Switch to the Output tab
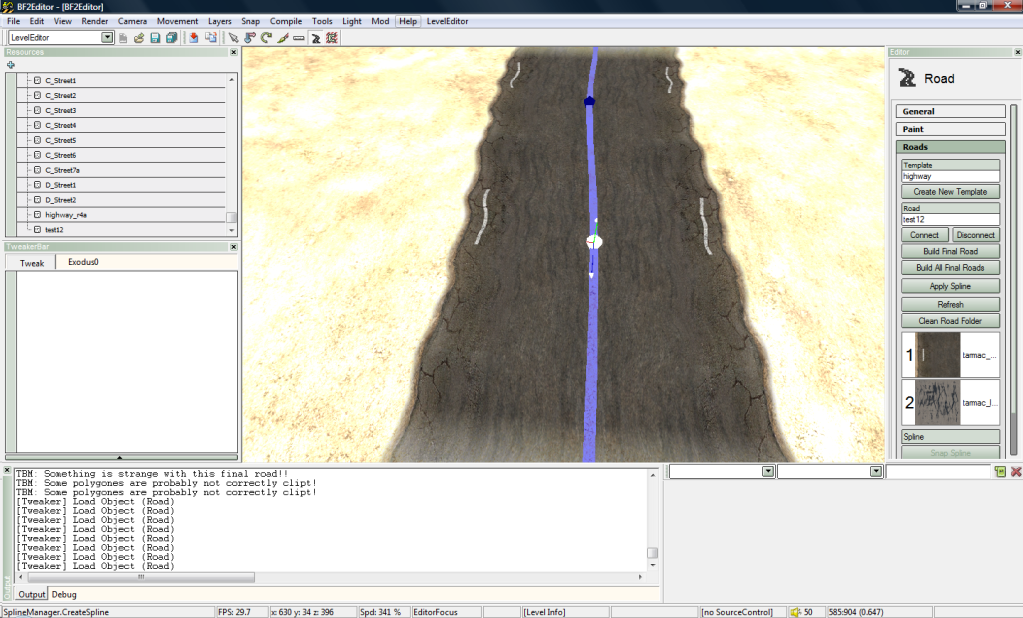The width and height of the screenshot is (1023, 618). (x=31, y=595)
